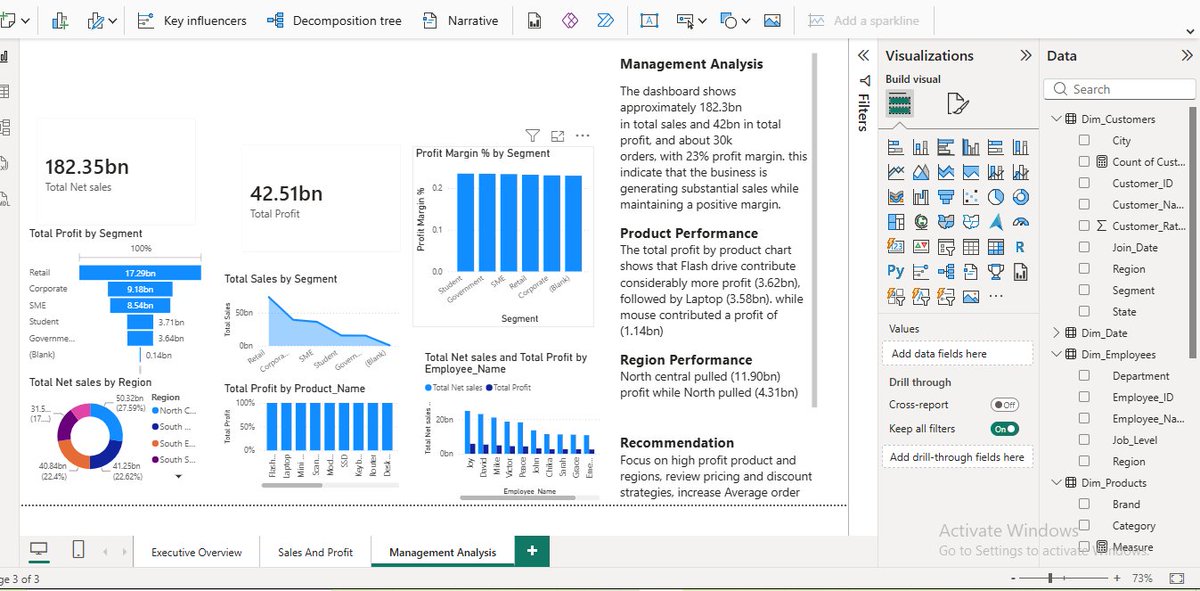Choose the table visualization
Image resolution: width=1200 pixels, height=591 pixels.
click(x=971, y=247)
